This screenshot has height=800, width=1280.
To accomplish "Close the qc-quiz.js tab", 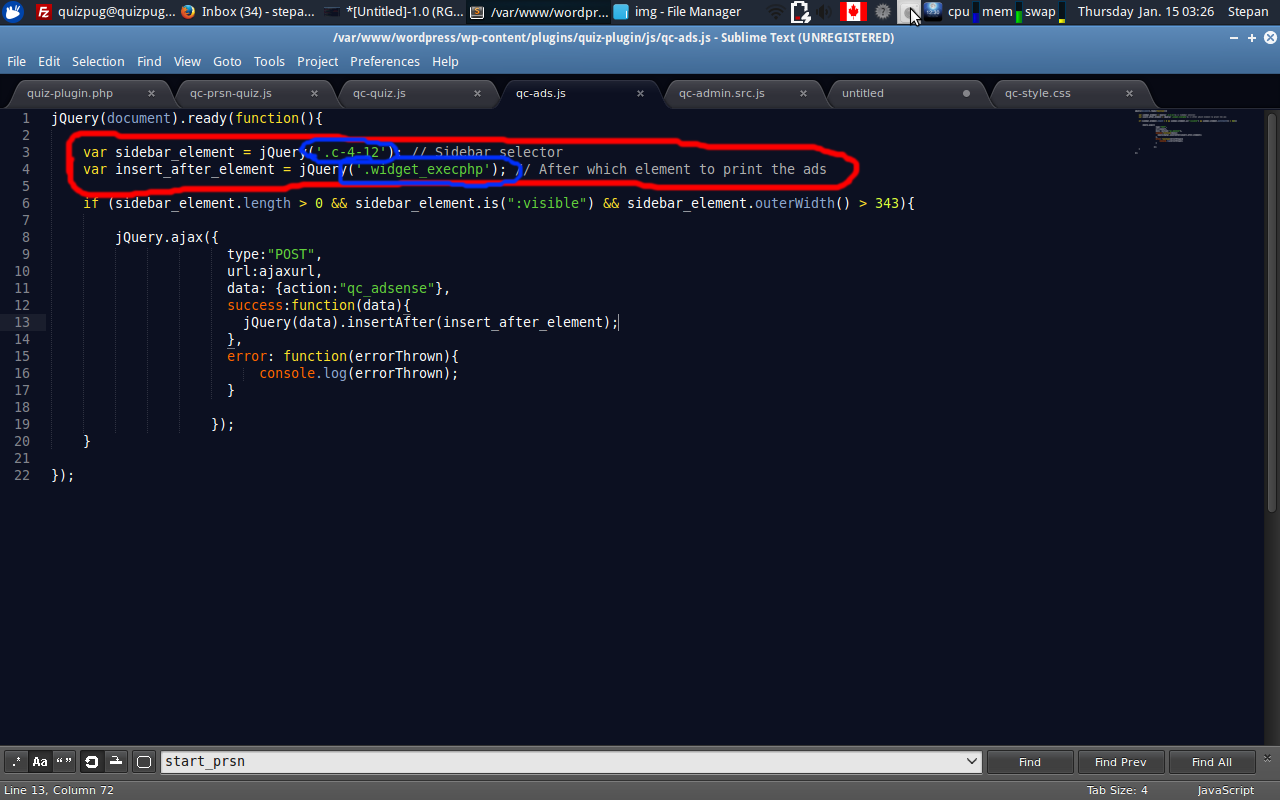I will 478,93.
